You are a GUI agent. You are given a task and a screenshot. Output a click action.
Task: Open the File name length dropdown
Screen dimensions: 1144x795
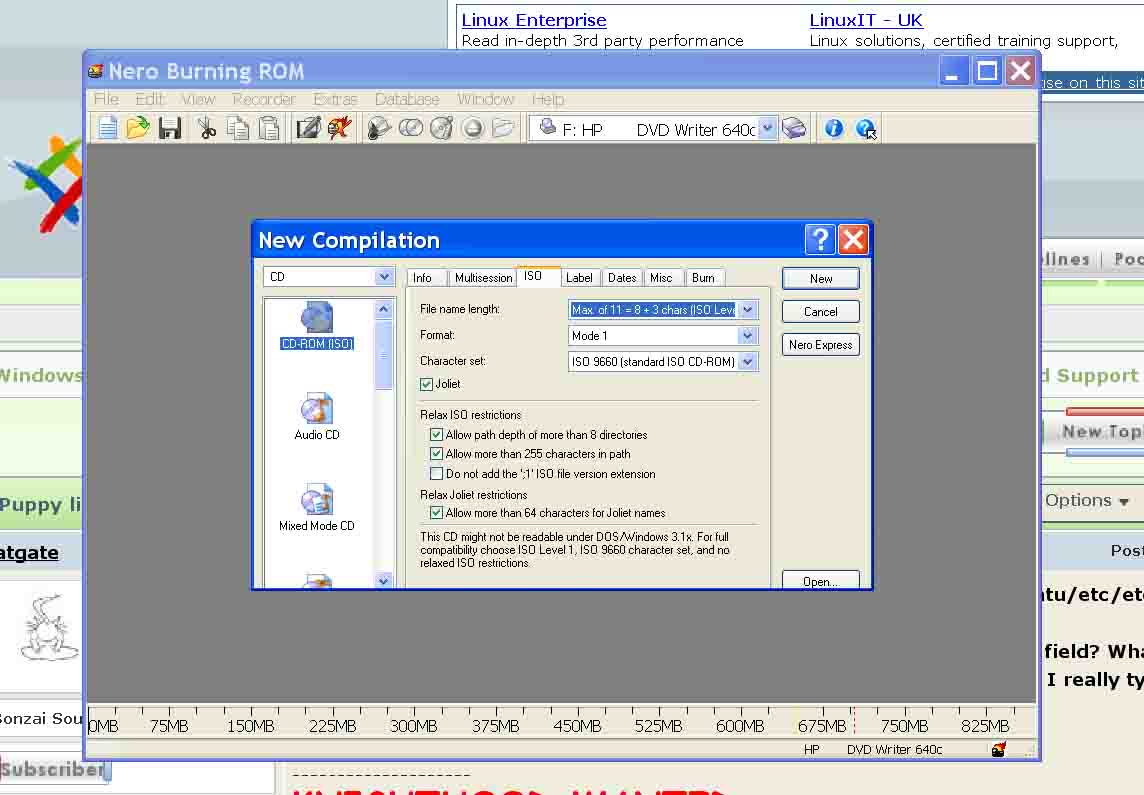click(x=747, y=310)
